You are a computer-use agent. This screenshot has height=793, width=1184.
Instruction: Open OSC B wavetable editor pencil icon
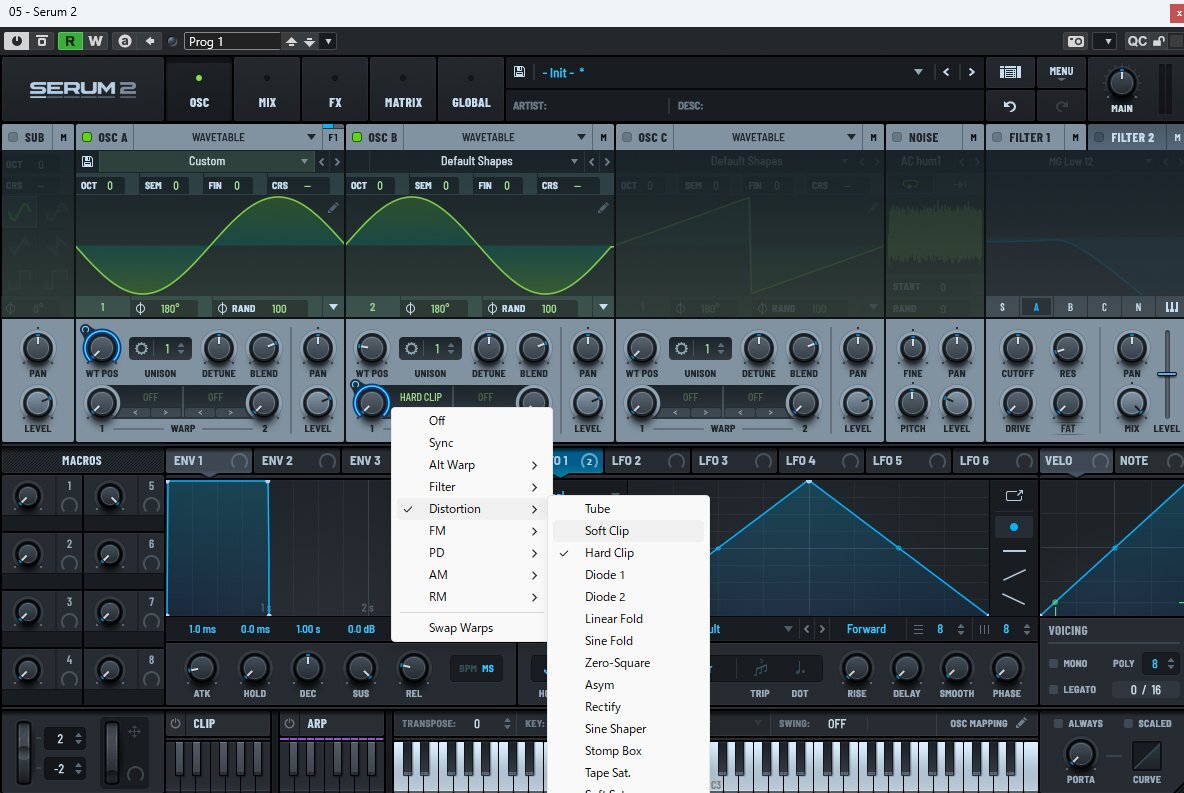pyautogui.click(x=603, y=208)
